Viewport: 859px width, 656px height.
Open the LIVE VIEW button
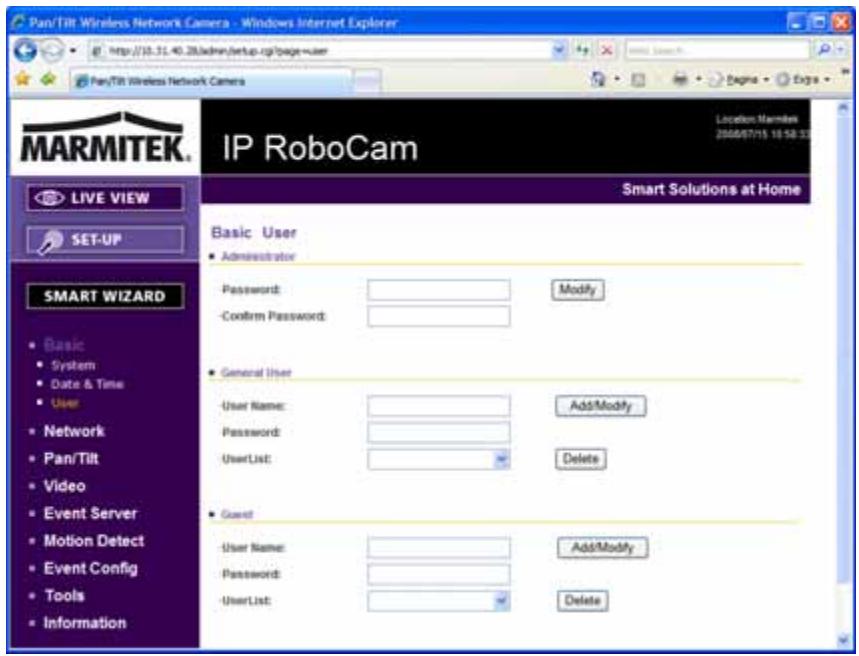105,198
